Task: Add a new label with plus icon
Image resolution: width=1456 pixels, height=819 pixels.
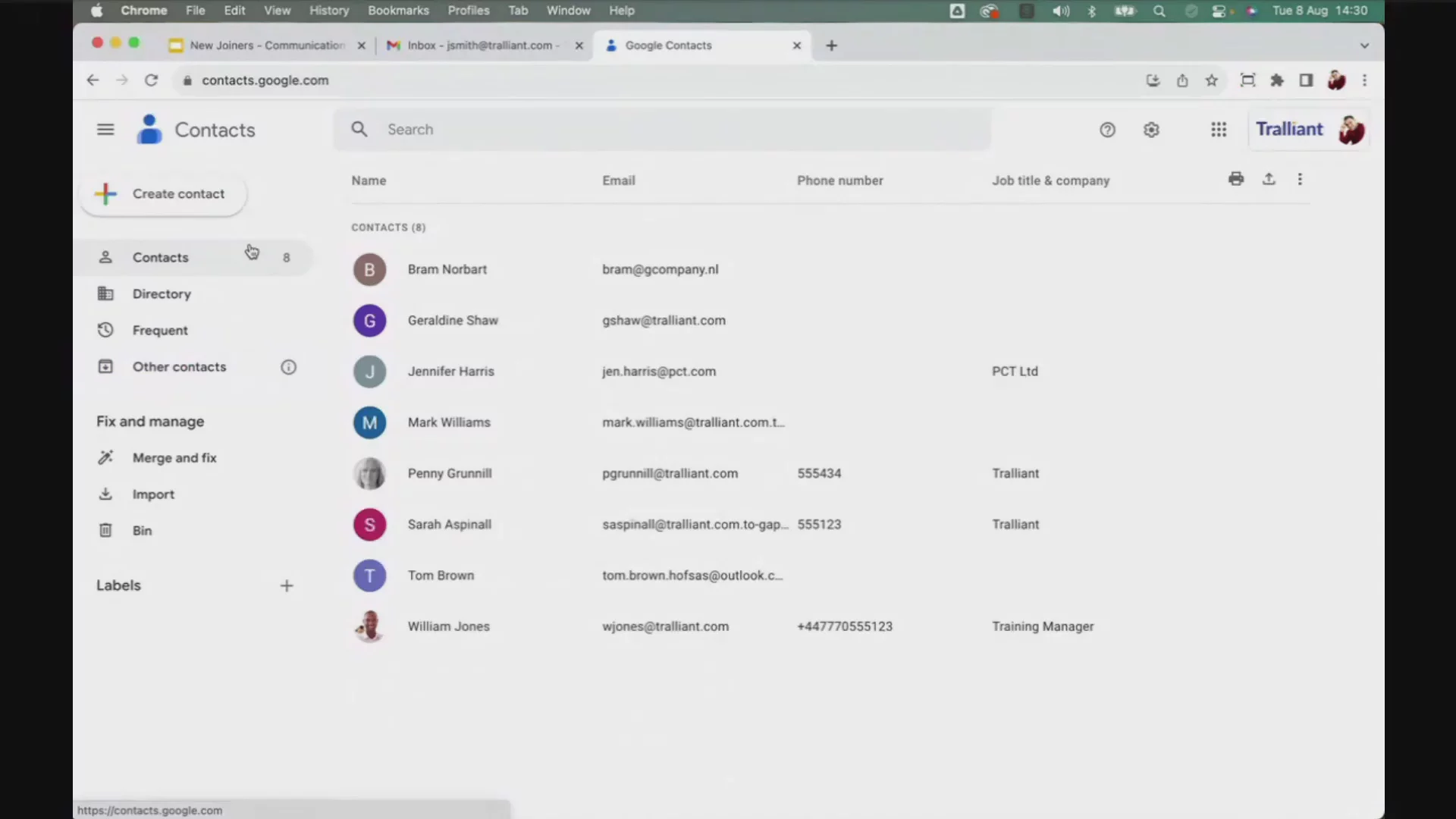Action: pos(287,585)
